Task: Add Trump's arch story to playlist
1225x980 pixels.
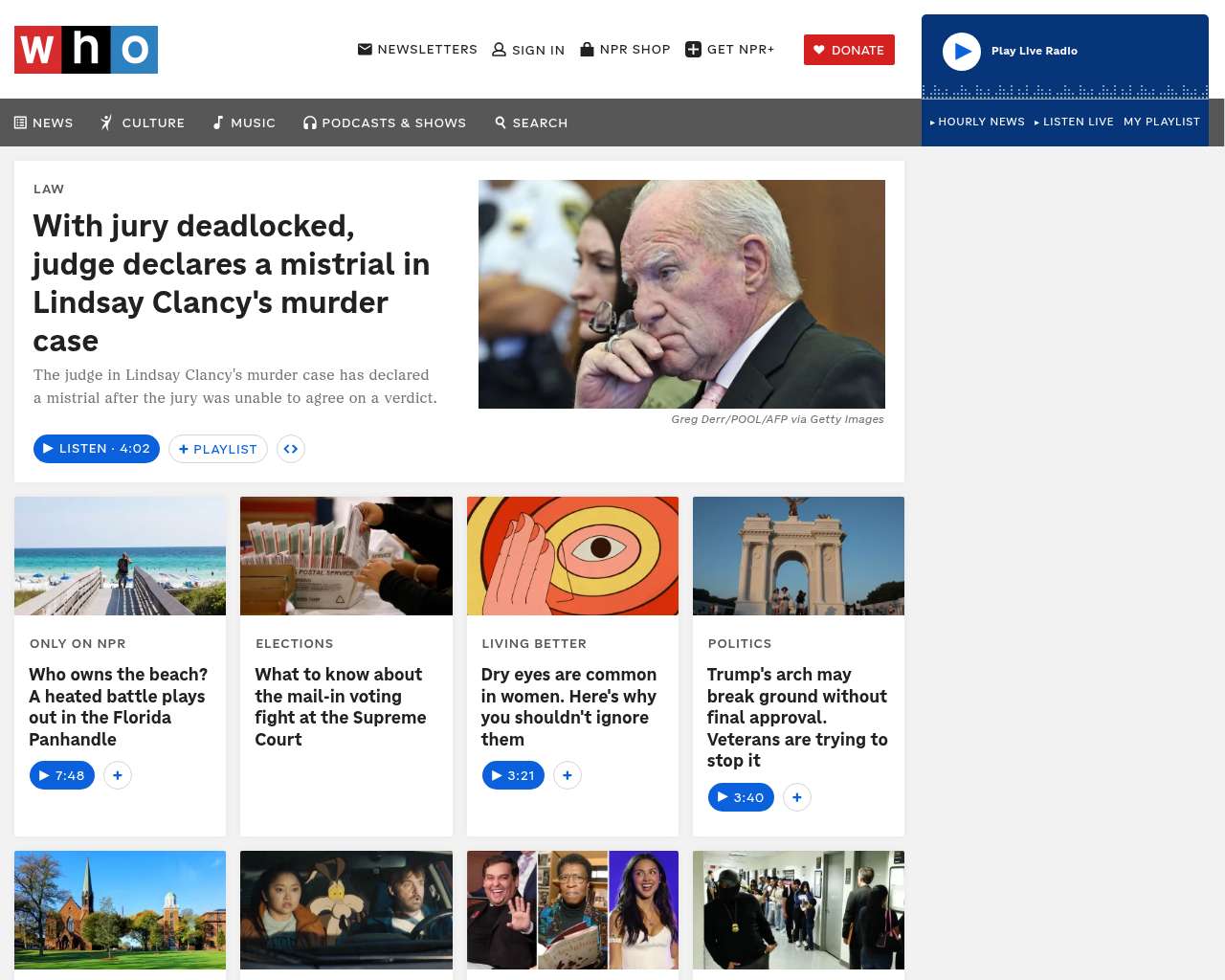Action: pos(797,797)
